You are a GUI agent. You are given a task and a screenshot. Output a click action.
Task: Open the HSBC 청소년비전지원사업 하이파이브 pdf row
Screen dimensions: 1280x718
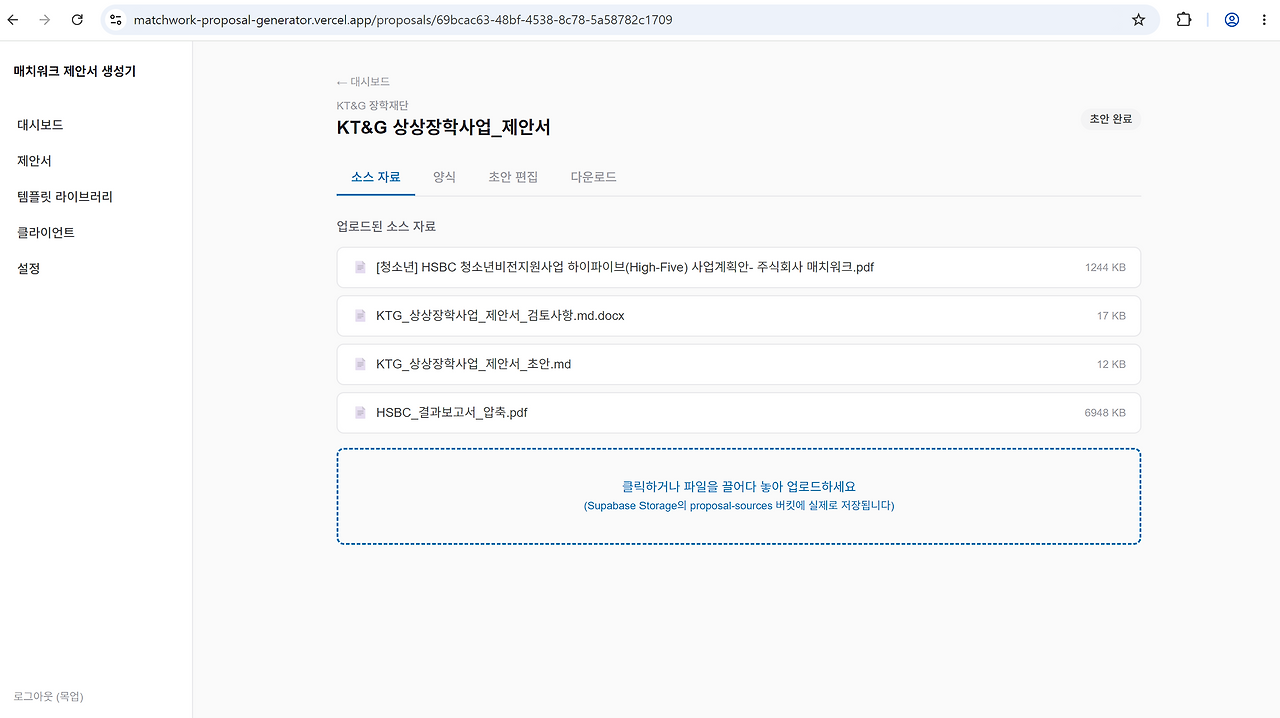739,267
